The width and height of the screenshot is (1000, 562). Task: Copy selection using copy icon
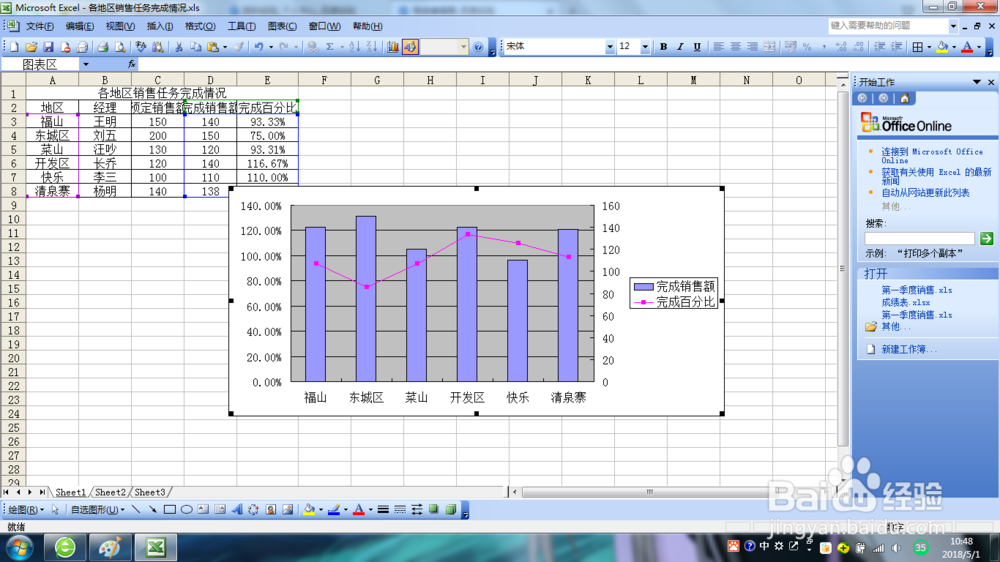(x=196, y=47)
